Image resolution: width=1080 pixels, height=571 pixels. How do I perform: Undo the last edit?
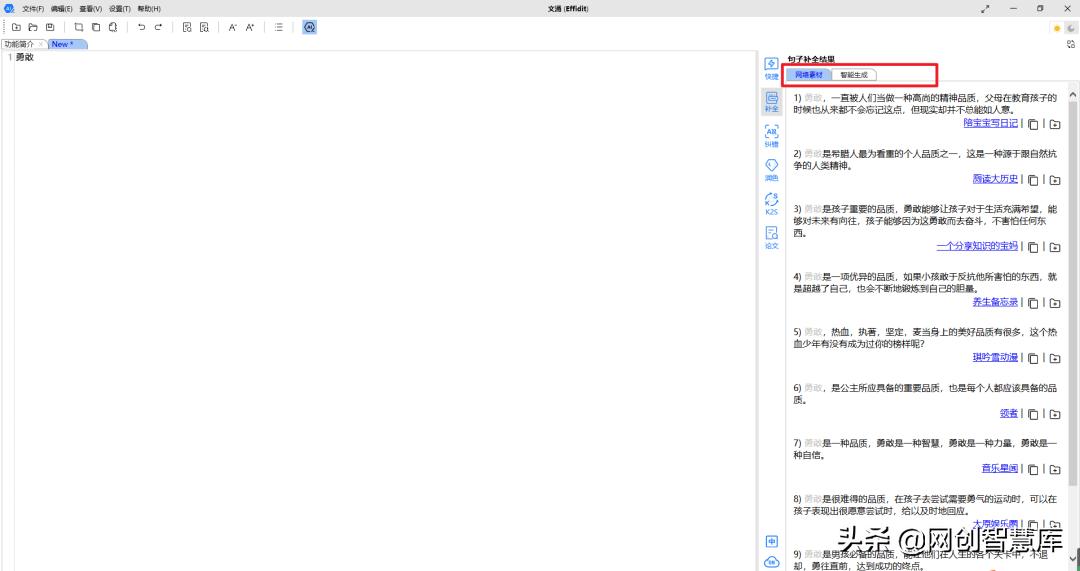click(141, 28)
